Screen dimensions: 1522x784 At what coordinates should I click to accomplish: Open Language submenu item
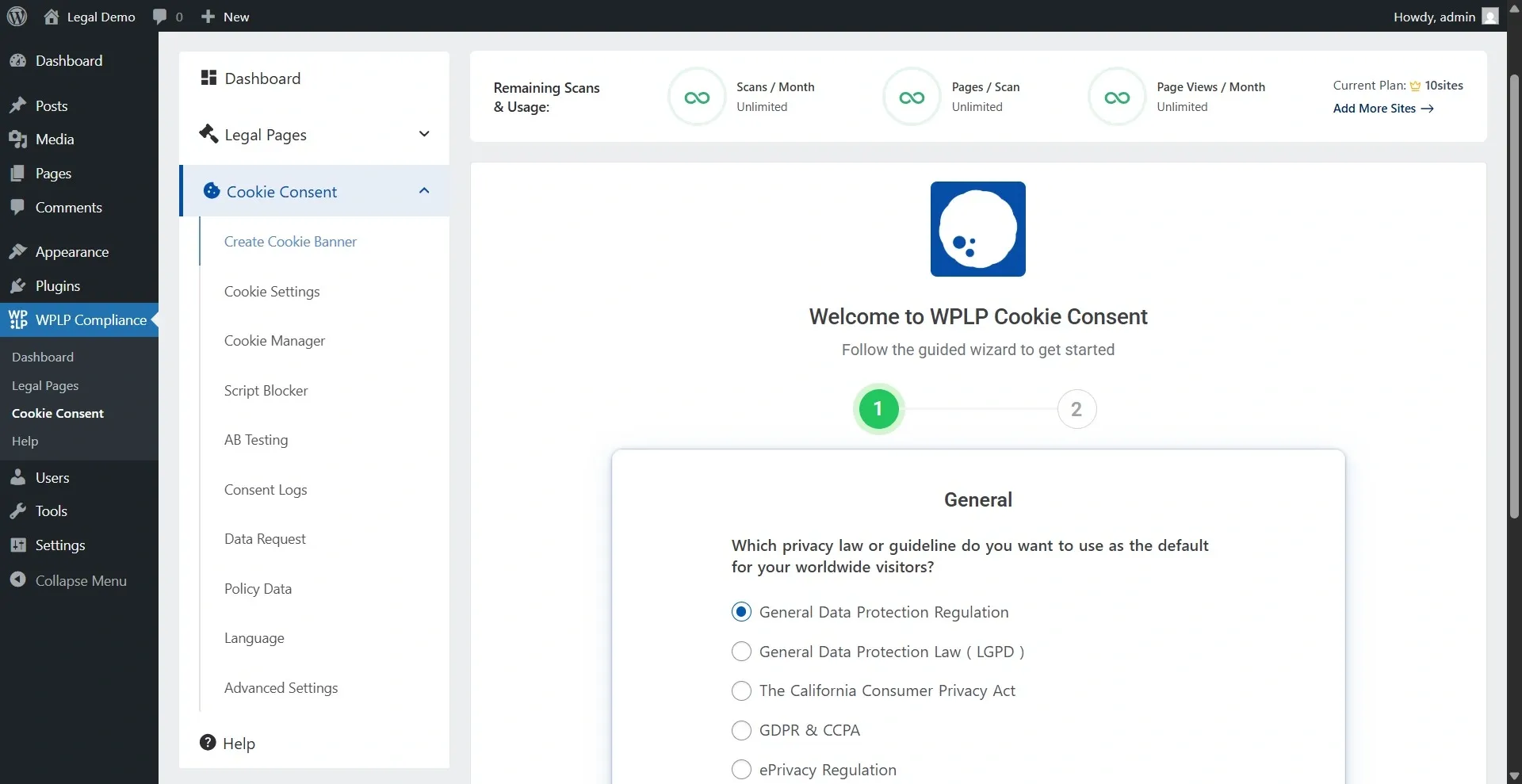[x=254, y=638]
